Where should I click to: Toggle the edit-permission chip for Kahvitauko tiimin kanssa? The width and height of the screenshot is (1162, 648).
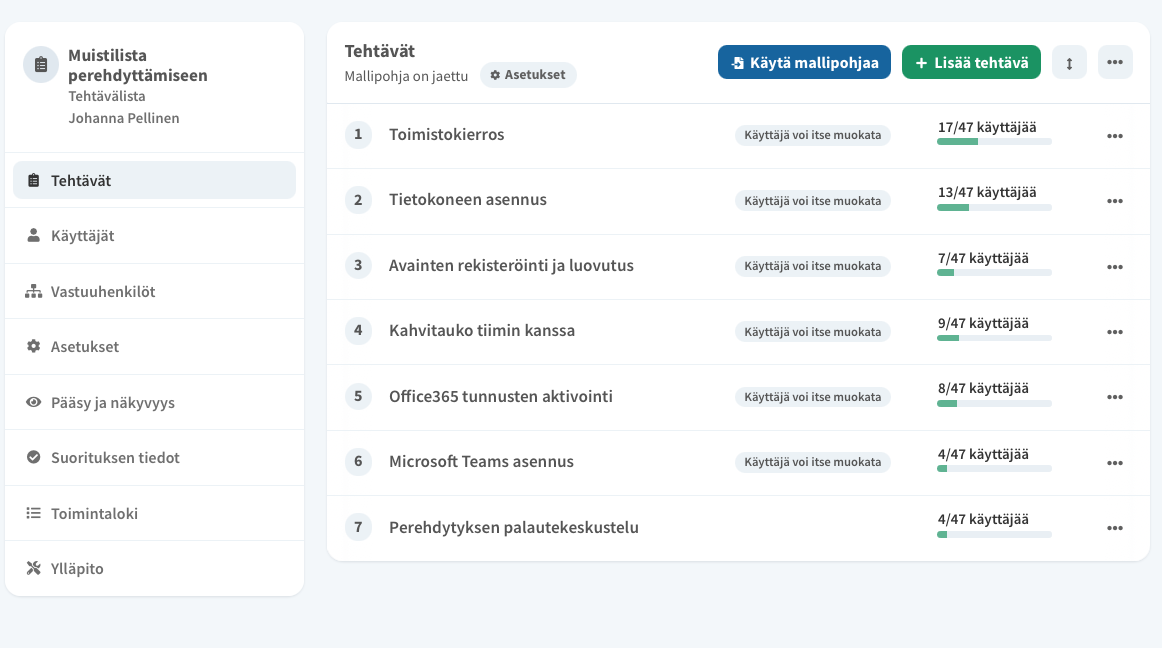tap(812, 331)
